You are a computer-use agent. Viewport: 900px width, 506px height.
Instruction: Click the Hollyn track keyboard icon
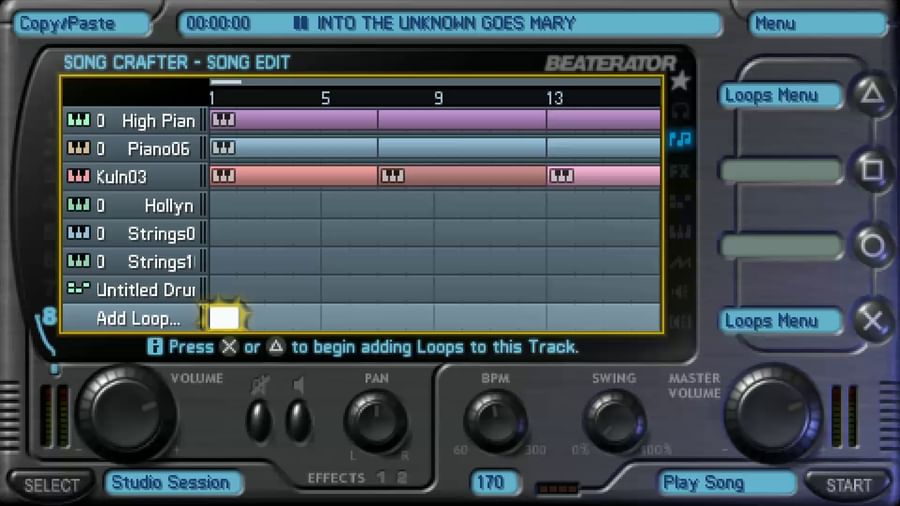pyautogui.click(x=78, y=204)
